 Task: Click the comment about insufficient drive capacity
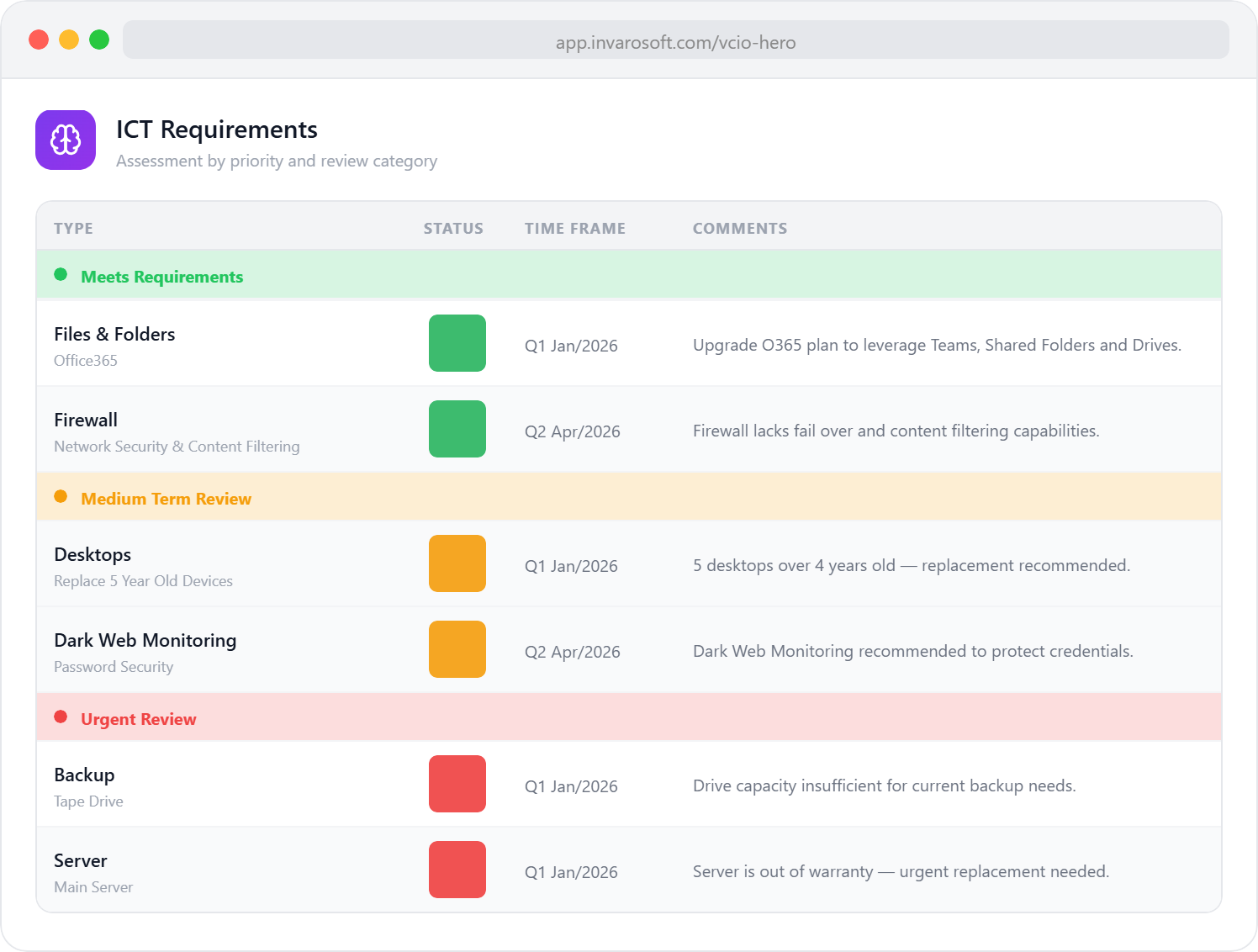pos(885,786)
